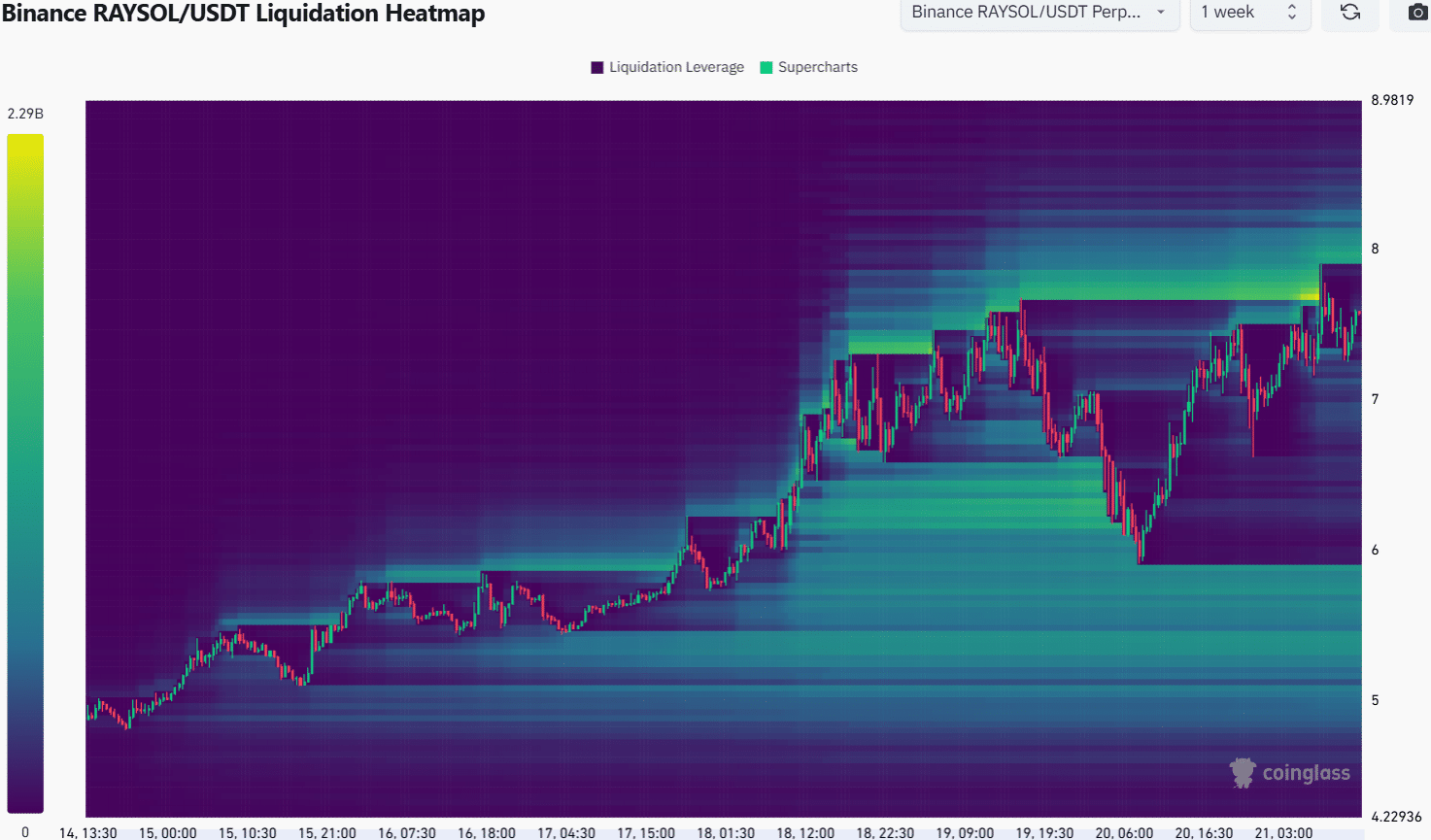Click the 19, 19:30 time axis label

pyautogui.click(x=1044, y=833)
